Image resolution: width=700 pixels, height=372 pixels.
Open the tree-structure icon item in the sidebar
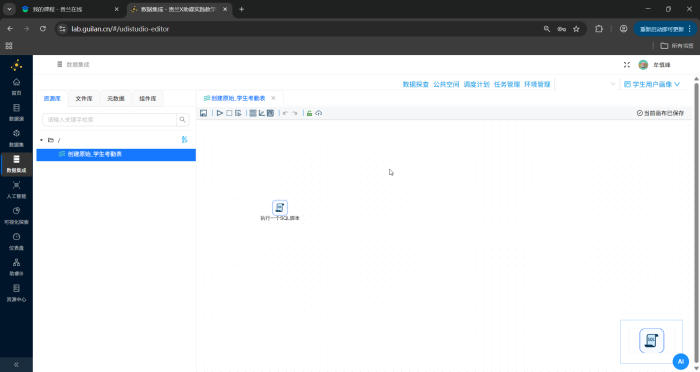[x=17, y=267]
